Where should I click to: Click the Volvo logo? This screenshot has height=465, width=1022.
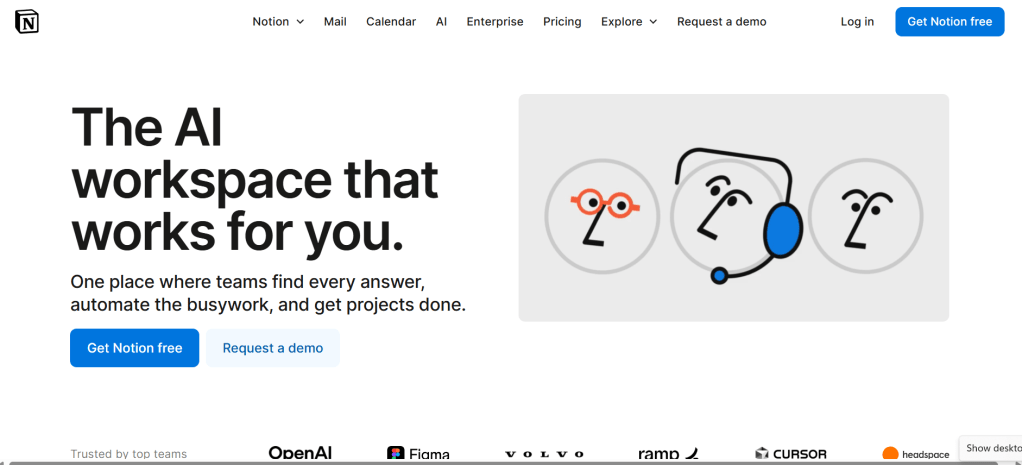point(546,454)
